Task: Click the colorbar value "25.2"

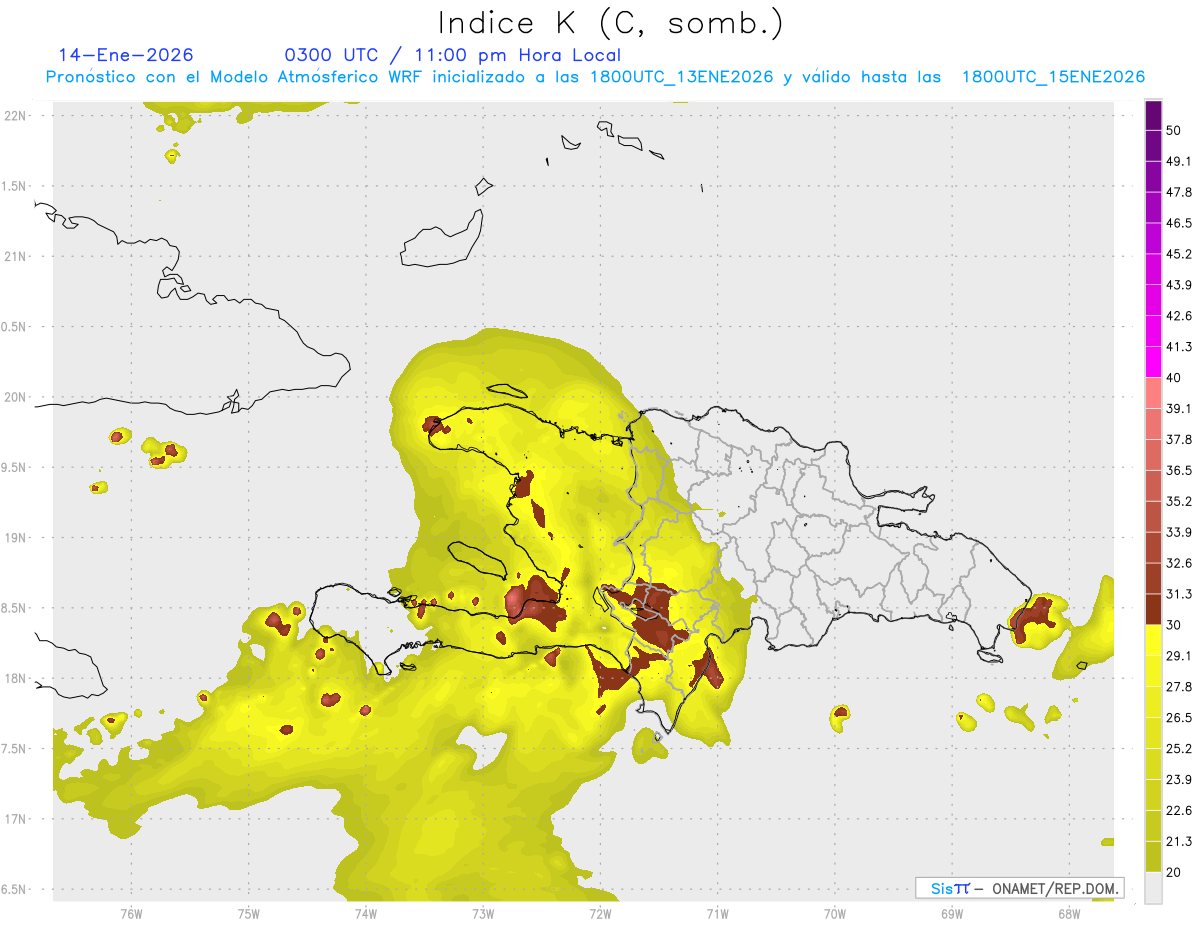Action: 1179,748
